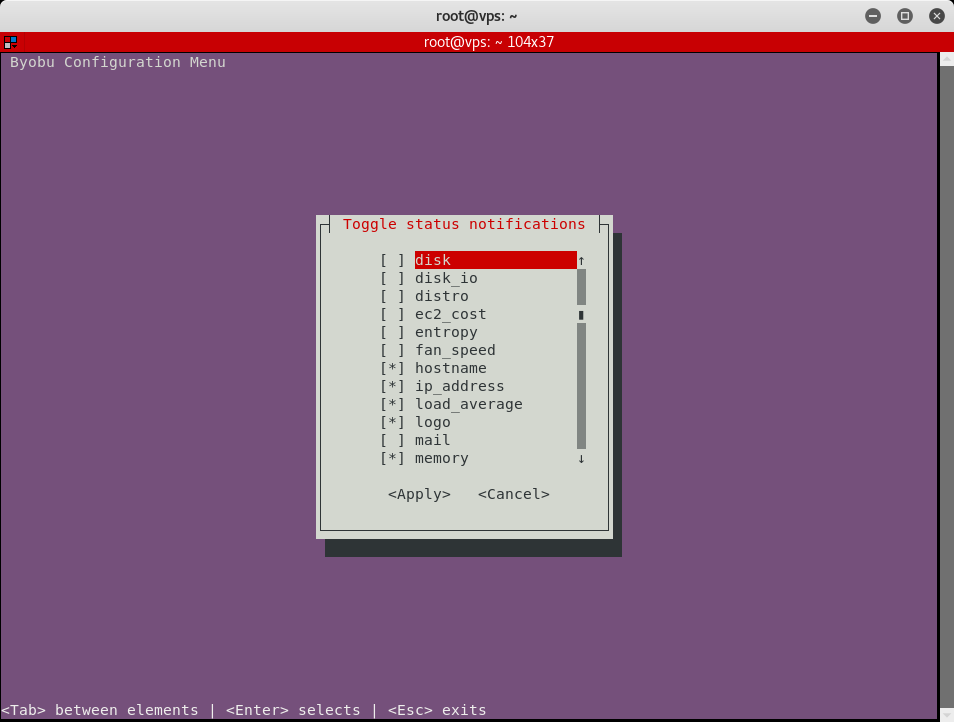Screen dimensions: 954x722
Task: Select the ip_address list entry
Action: pyautogui.click(x=459, y=386)
